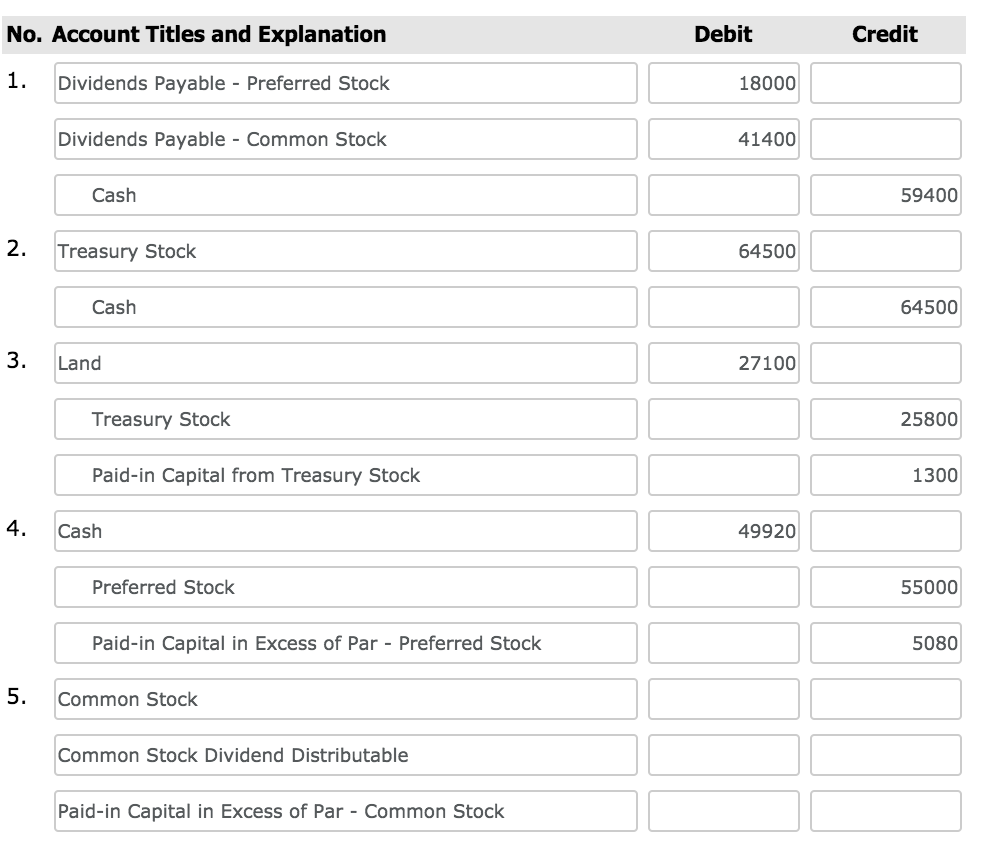Focus the credit field showing 55000
984x844 pixels.
[885, 588]
